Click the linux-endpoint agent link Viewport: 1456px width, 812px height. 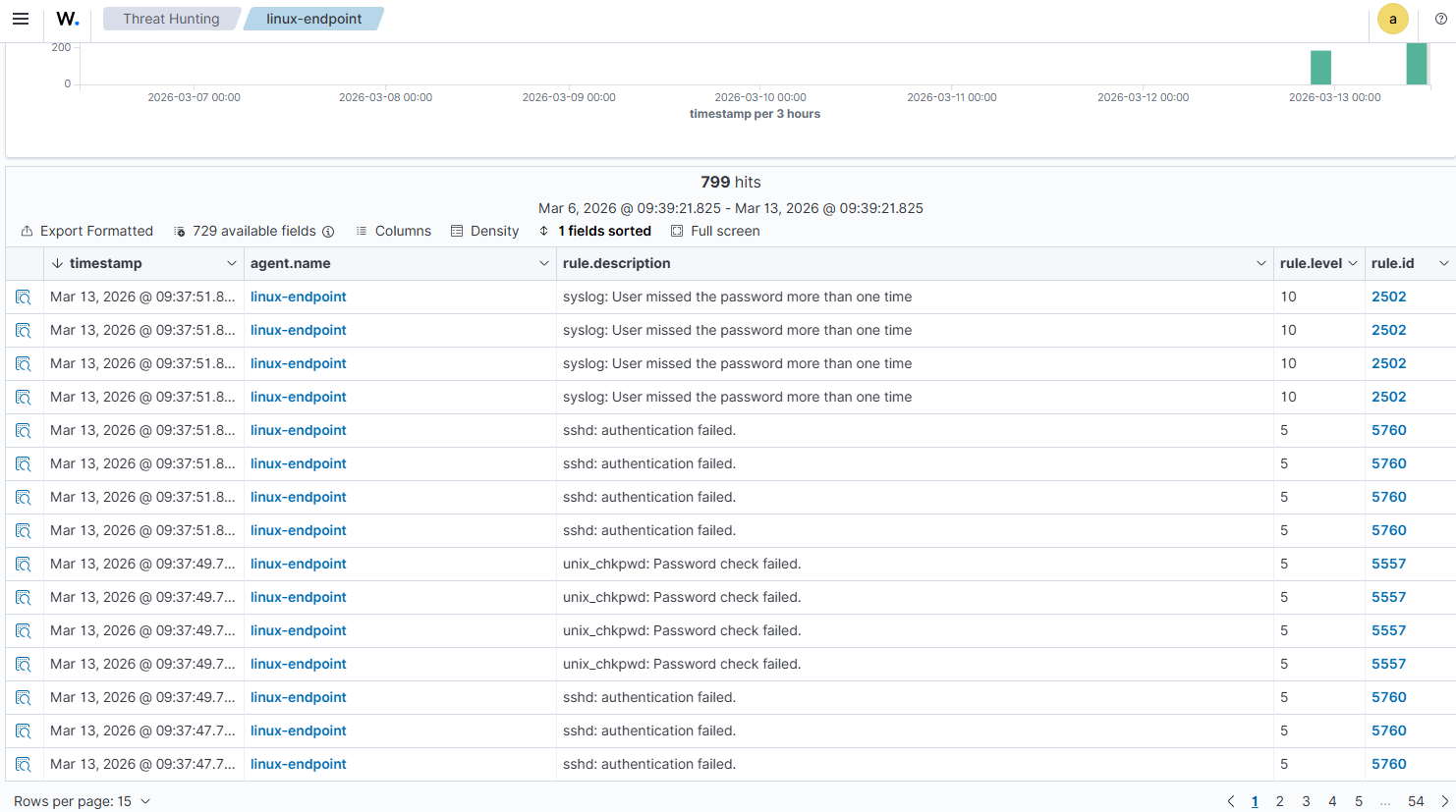click(298, 296)
